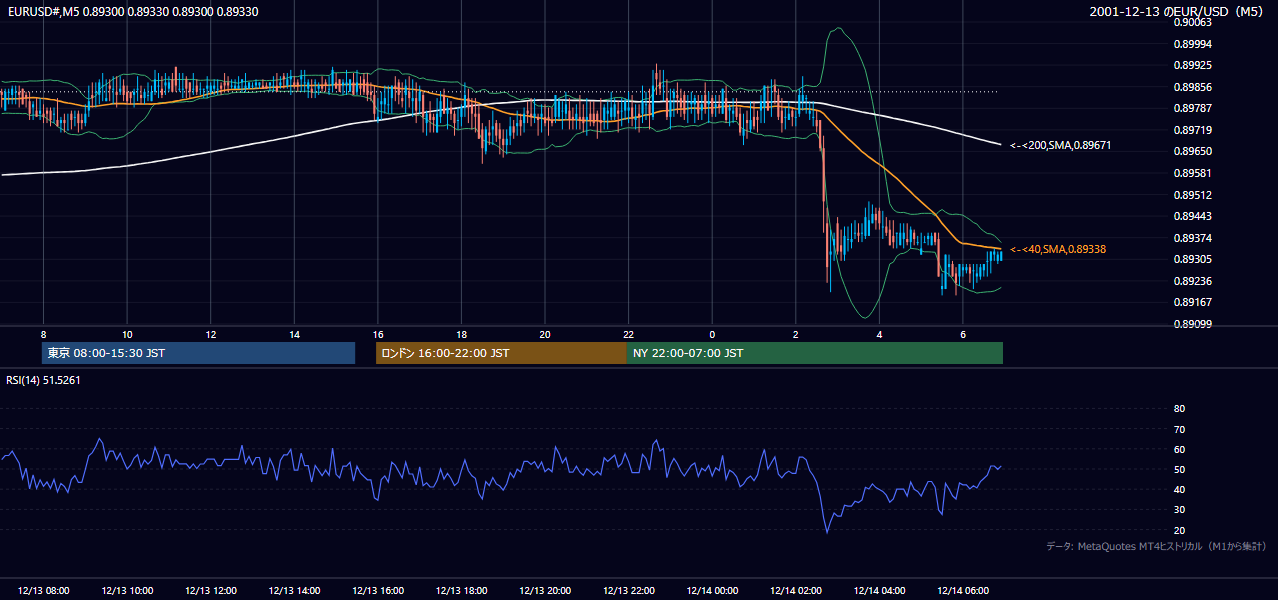
Task: Click hour tick 18 under price chart
Action: click(x=461, y=333)
